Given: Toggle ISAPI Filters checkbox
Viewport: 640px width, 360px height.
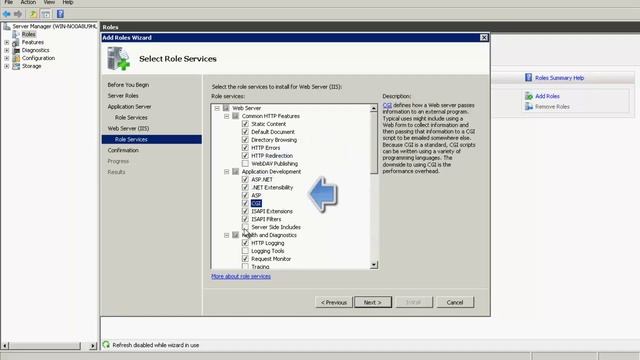Looking at the screenshot, I should [245, 219].
